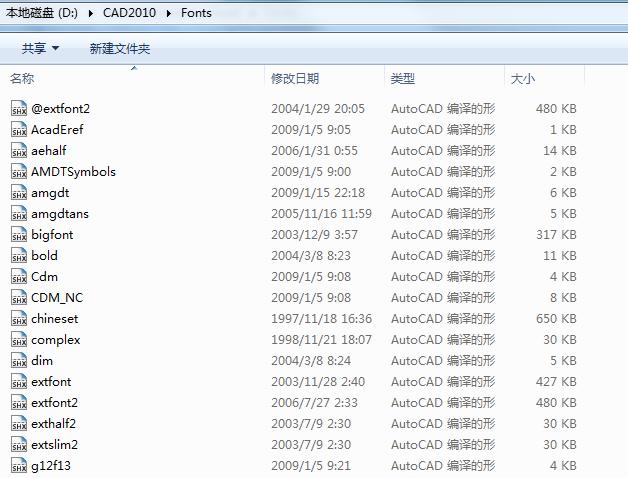Click the Fonts breadcrumb segment
This screenshot has height=478, width=628.
pos(196,13)
